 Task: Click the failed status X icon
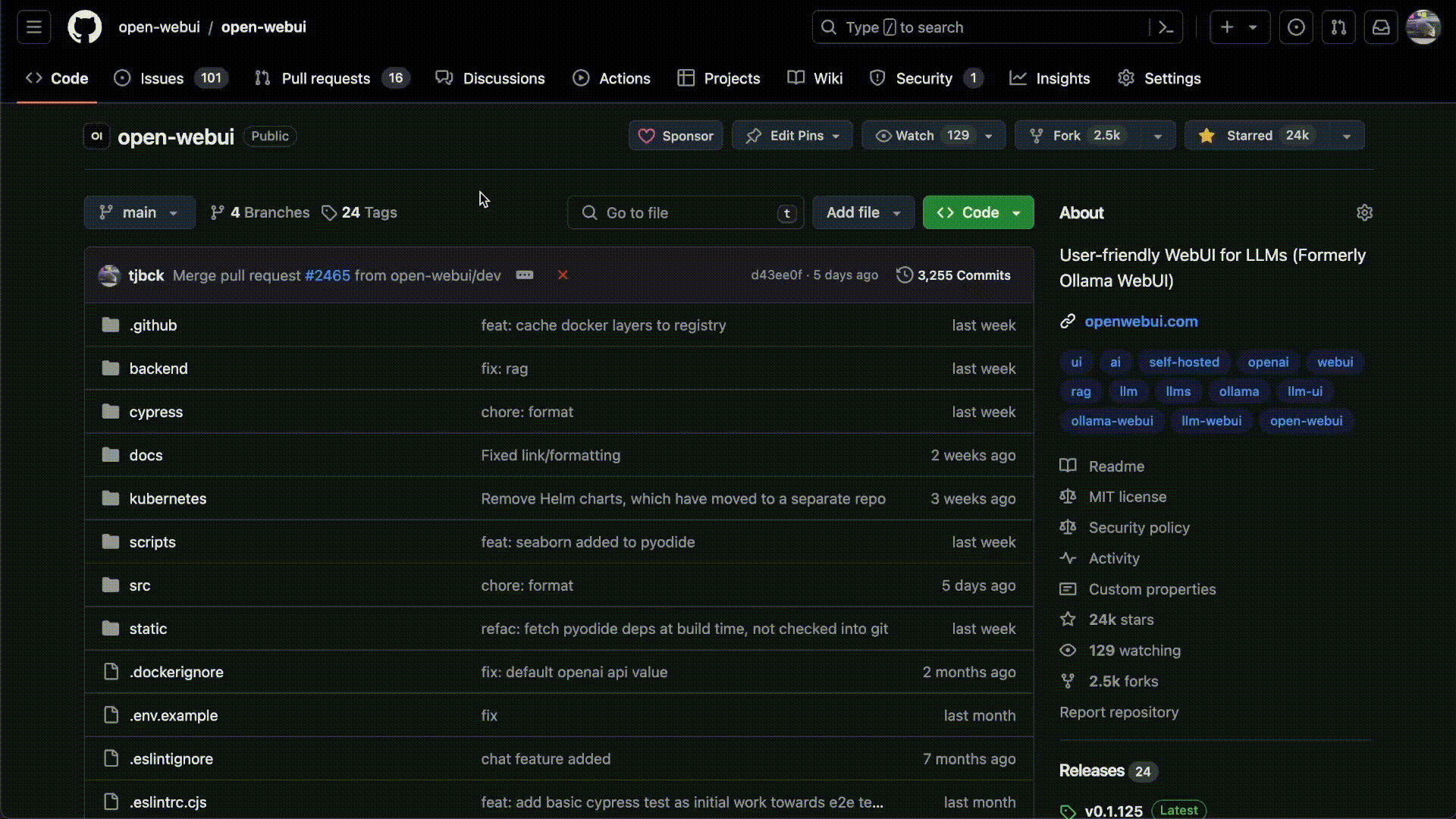pyautogui.click(x=563, y=275)
